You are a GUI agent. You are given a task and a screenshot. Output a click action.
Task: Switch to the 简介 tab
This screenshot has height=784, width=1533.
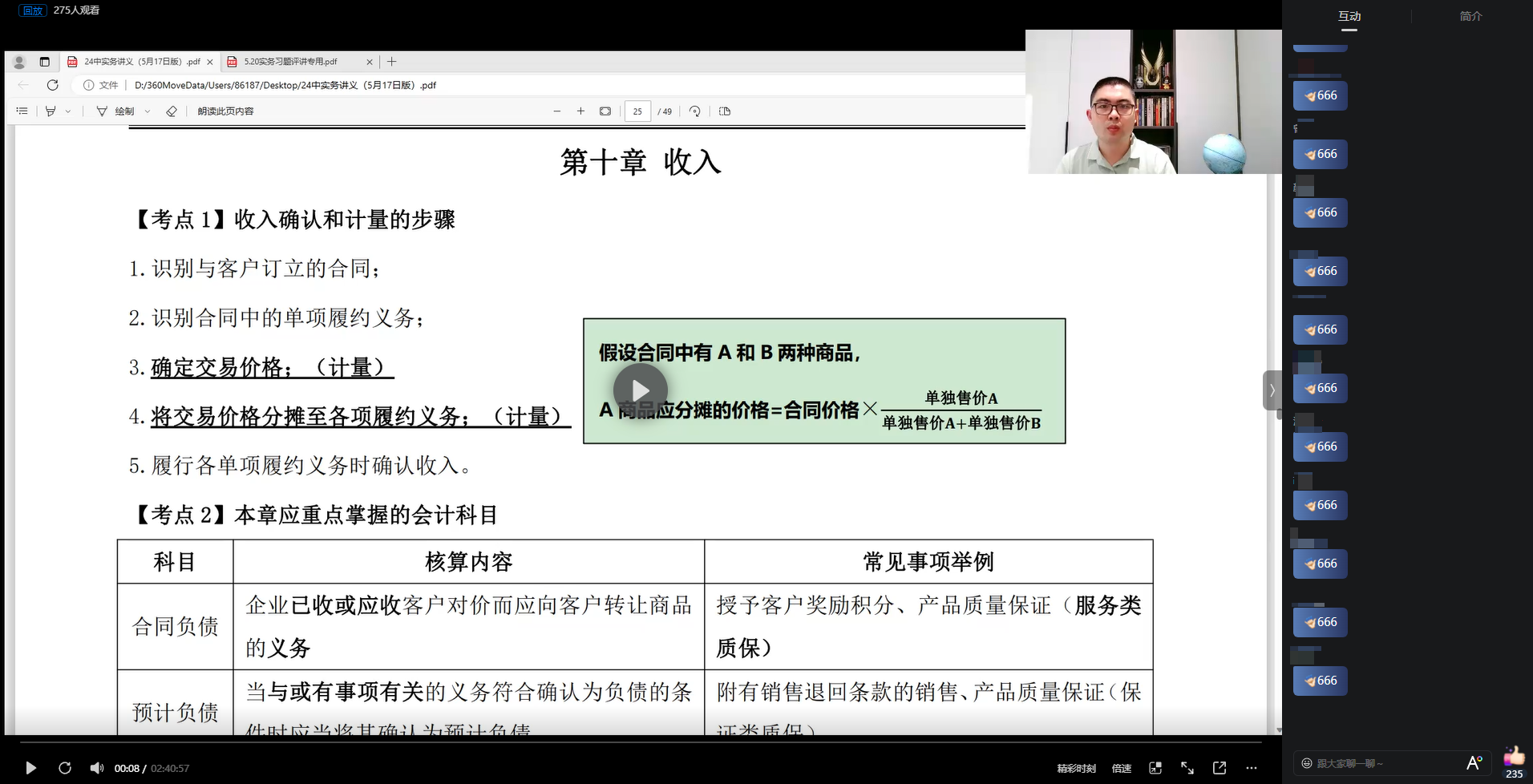[1470, 16]
